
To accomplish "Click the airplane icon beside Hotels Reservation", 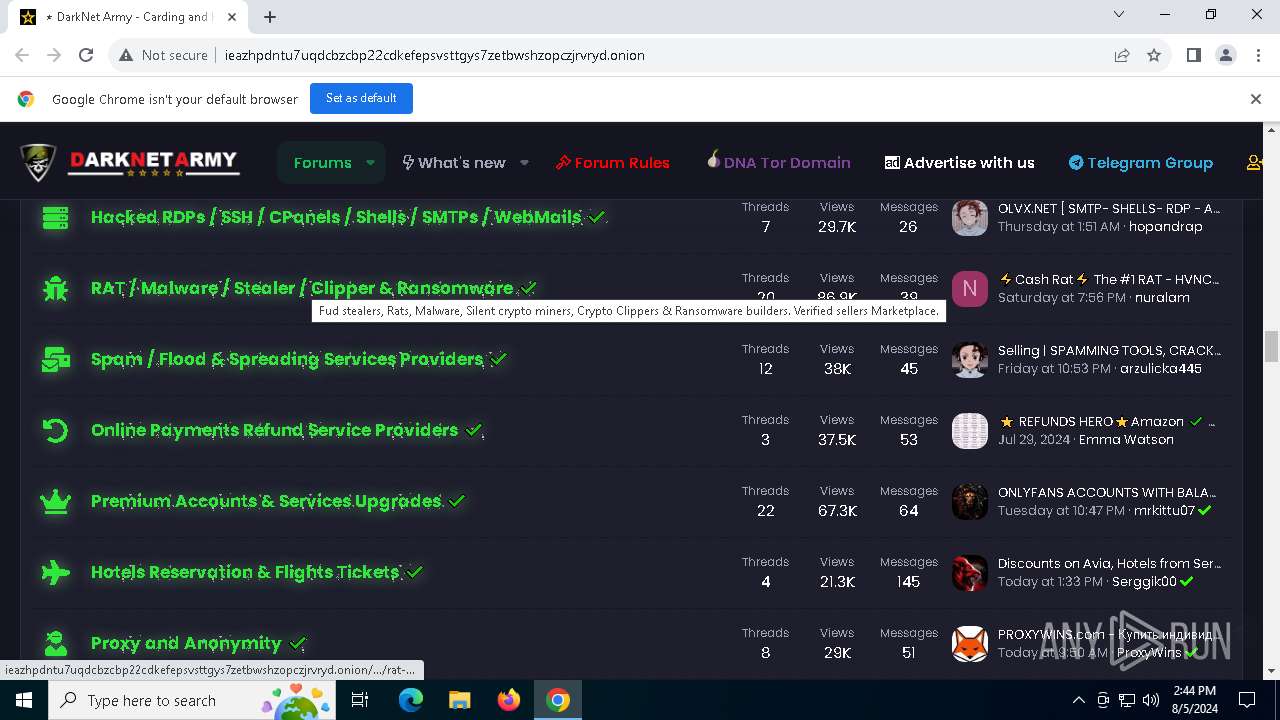I will point(55,573).
